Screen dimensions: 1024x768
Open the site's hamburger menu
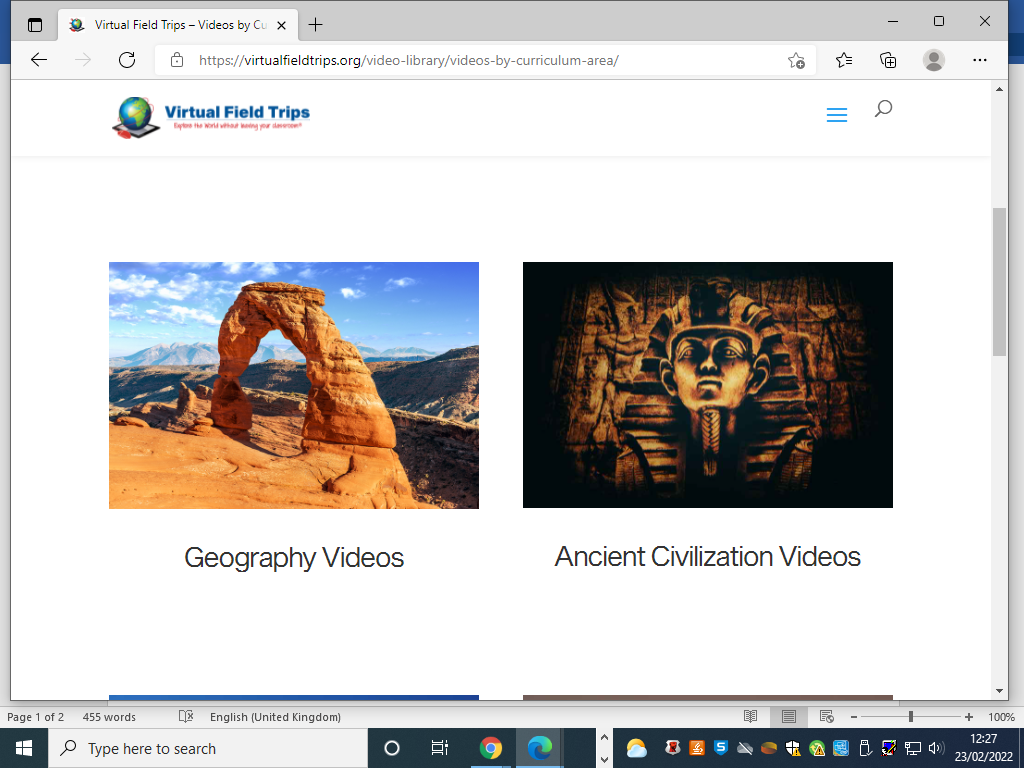837,116
